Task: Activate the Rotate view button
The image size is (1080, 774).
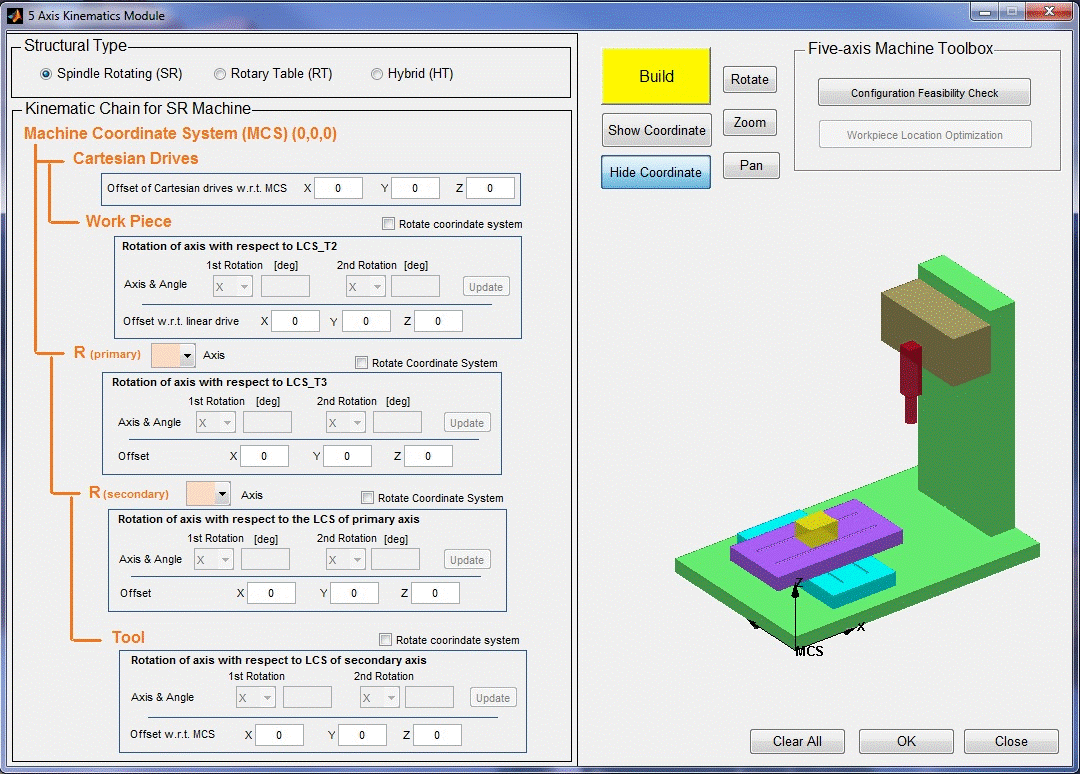Action: [750, 79]
